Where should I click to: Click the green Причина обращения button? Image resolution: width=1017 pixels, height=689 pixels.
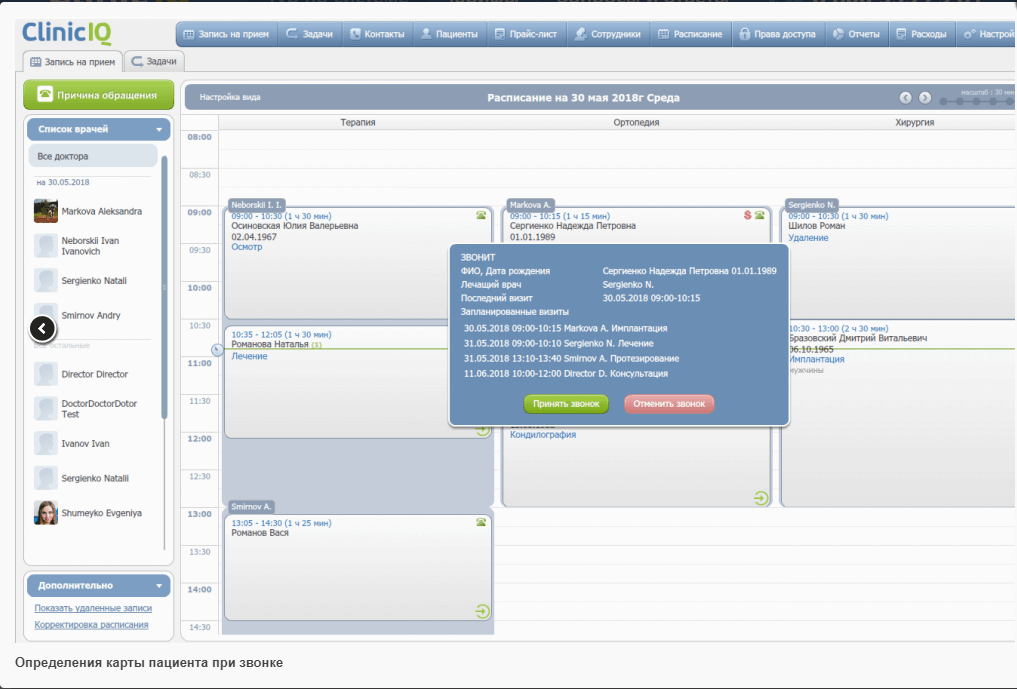point(99,95)
